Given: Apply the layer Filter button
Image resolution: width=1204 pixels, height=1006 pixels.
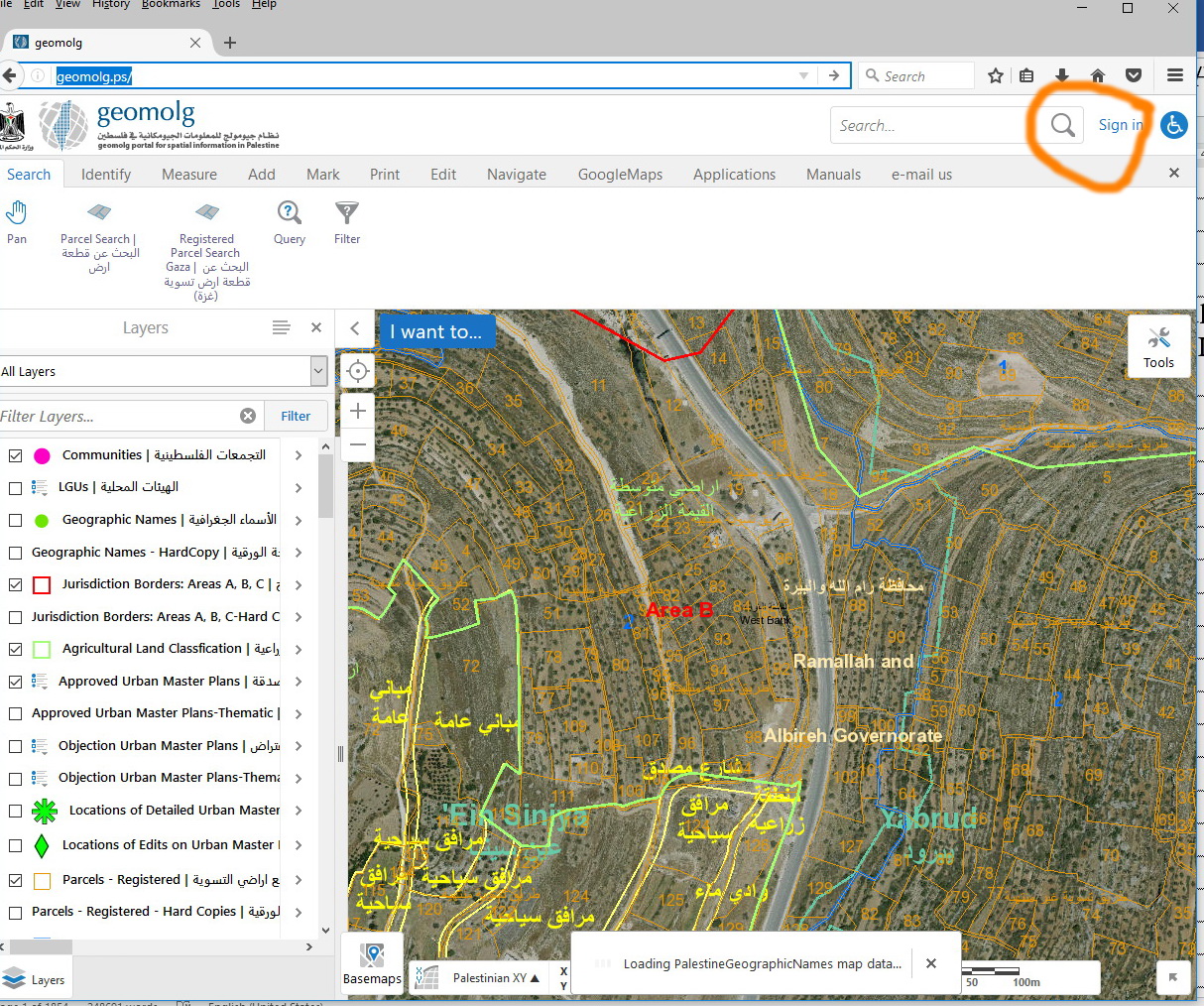Looking at the screenshot, I should click(x=296, y=416).
